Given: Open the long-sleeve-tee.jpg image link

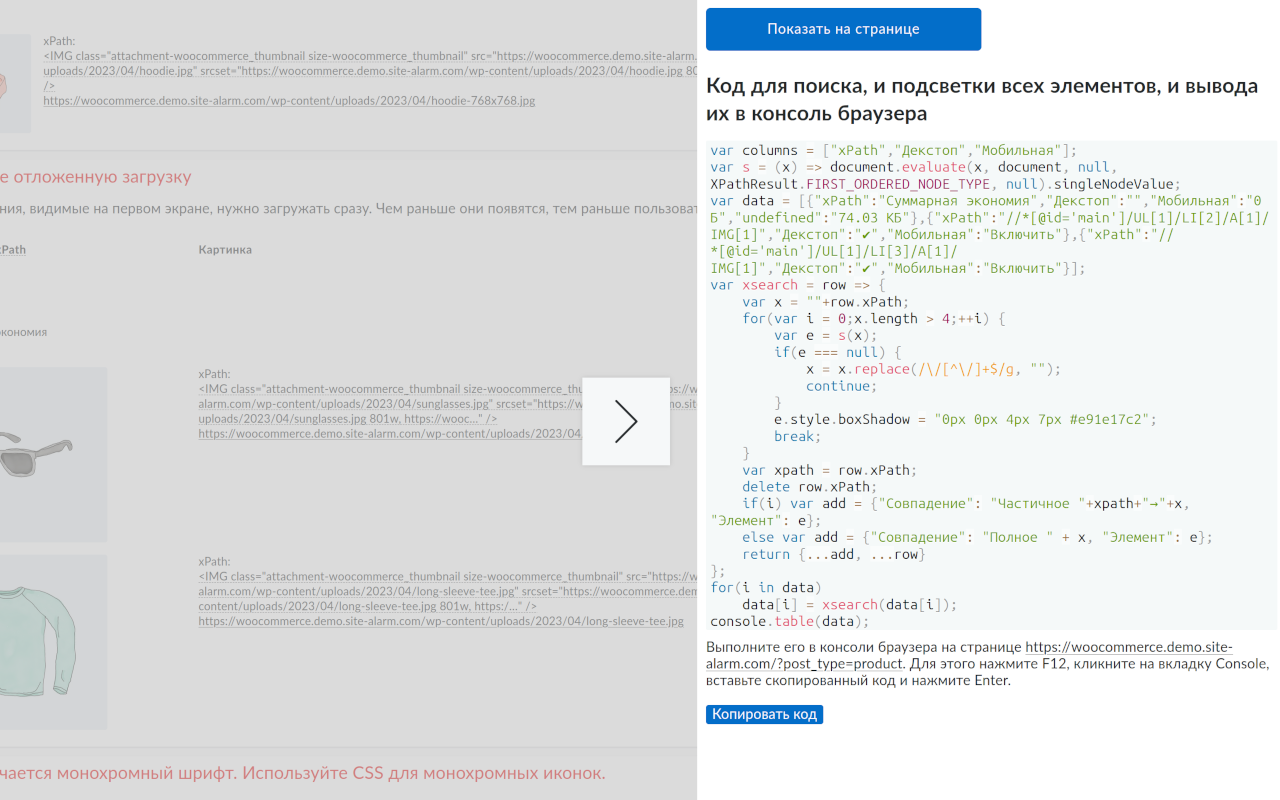Looking at the screenshot, I should coord(440,621).
